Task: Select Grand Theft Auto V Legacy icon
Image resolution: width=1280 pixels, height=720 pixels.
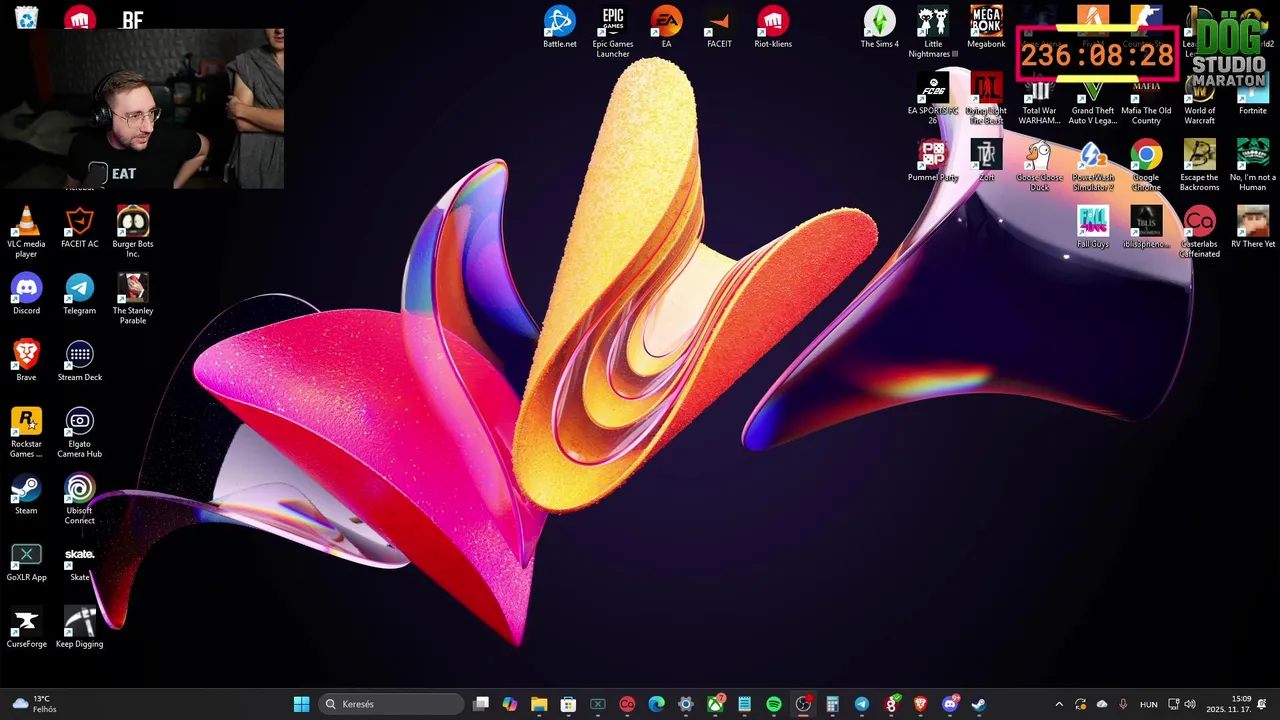Action: [1093, 99]
